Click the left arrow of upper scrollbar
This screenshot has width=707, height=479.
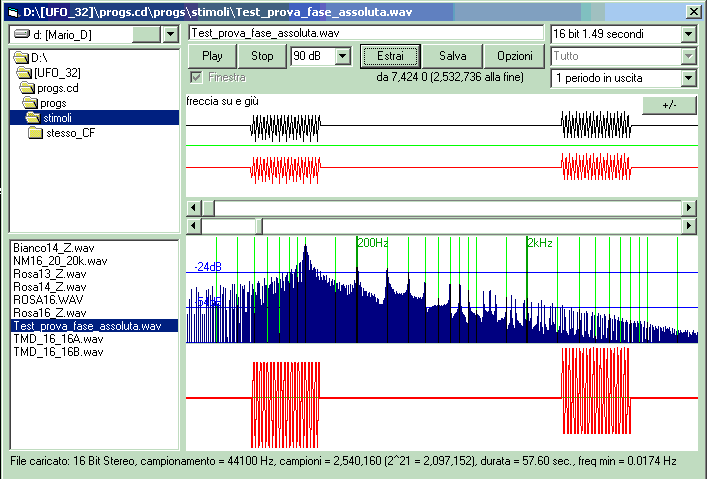click(x=194, y=208)
